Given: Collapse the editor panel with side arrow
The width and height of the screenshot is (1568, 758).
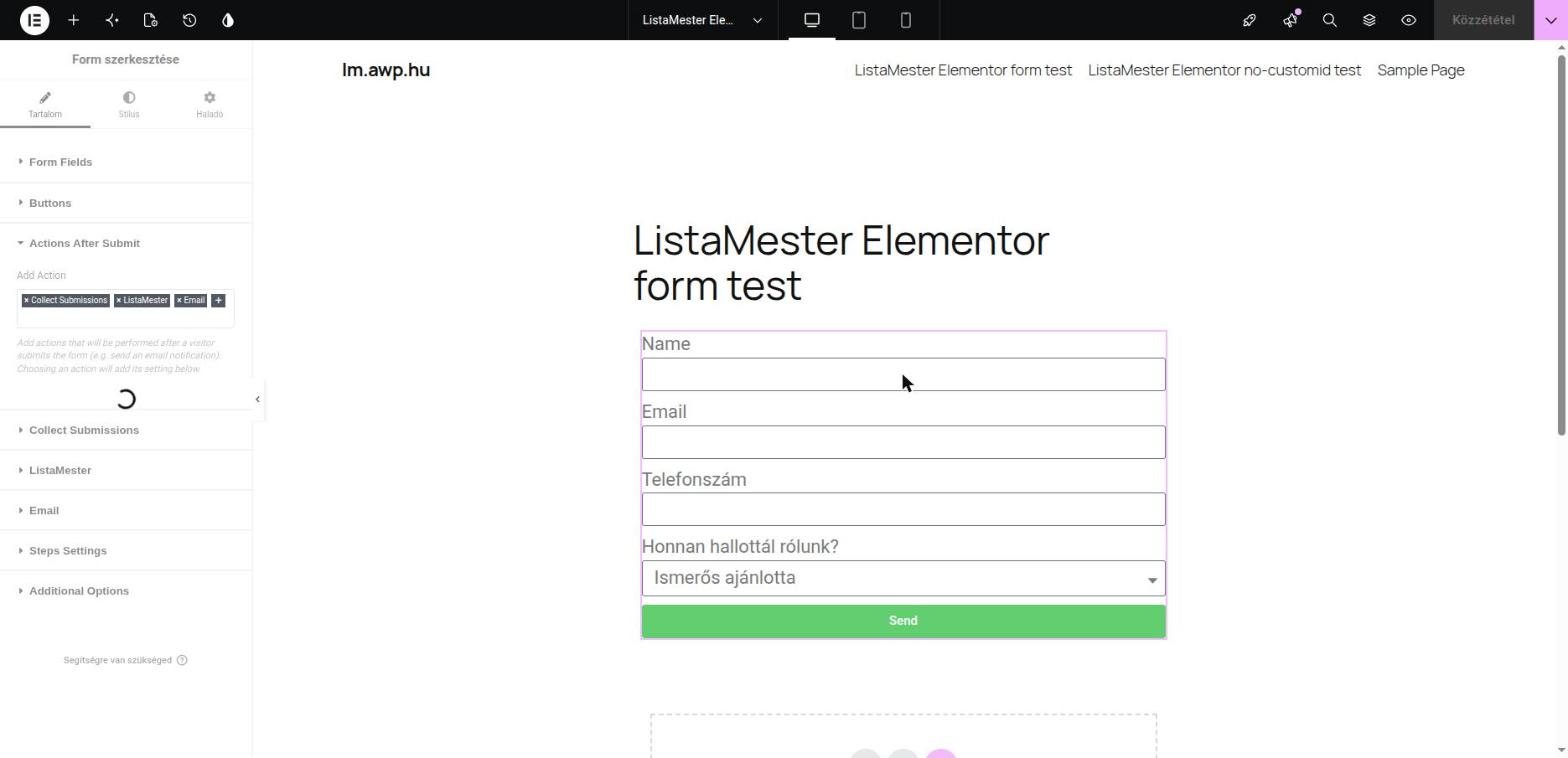Looking at the screenshot, I should pyautogui.click(x=257, y=399).
